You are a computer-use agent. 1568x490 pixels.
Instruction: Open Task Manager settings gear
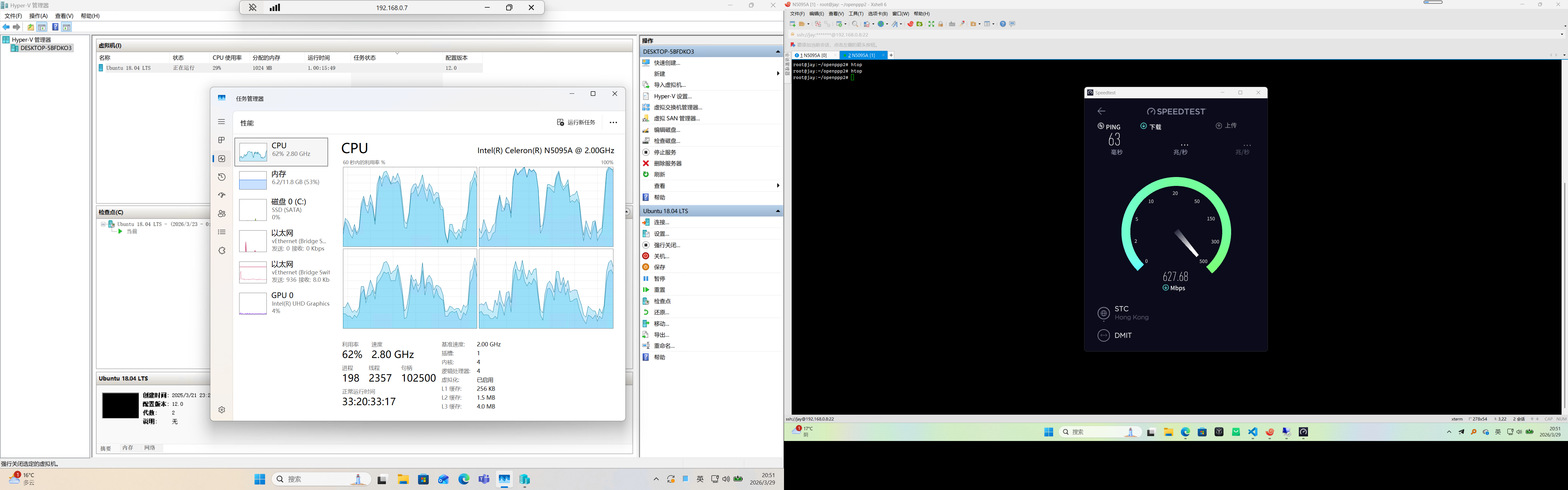click(x=221, y=410)
